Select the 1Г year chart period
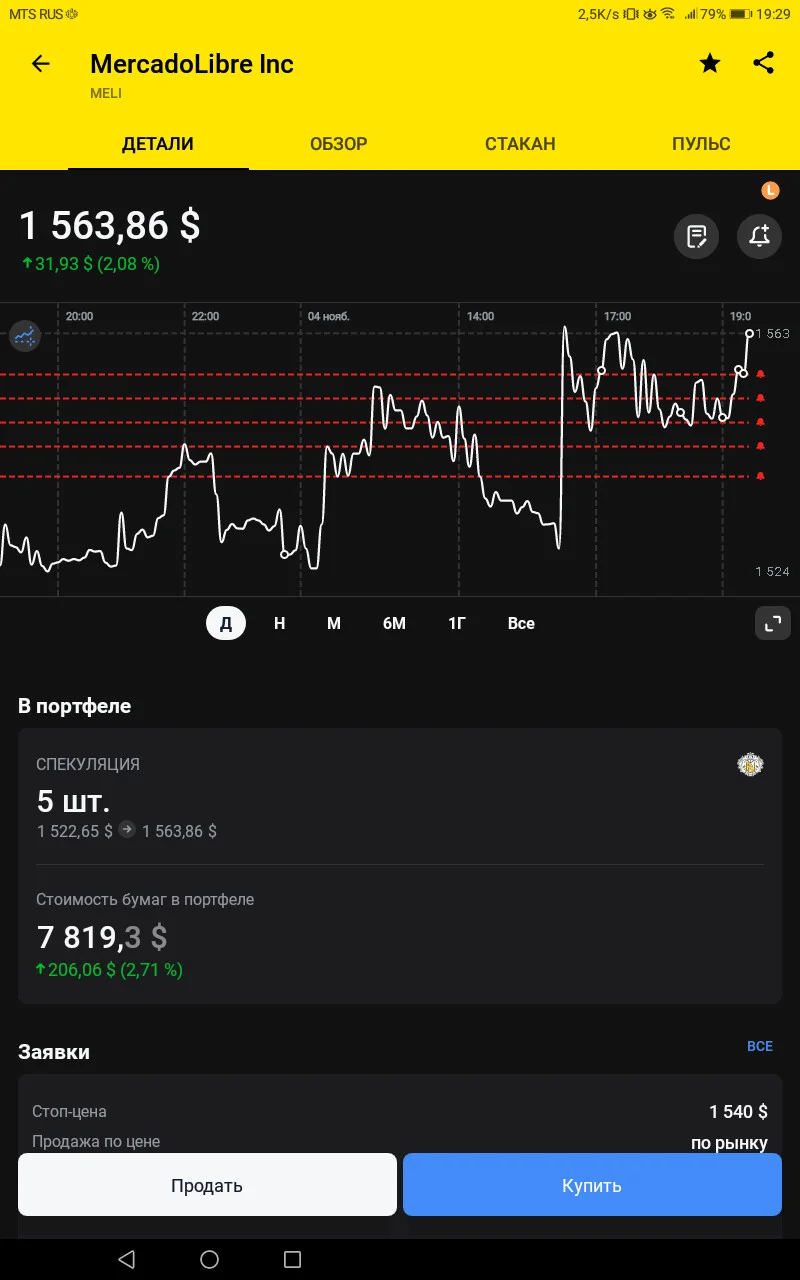 457,623
